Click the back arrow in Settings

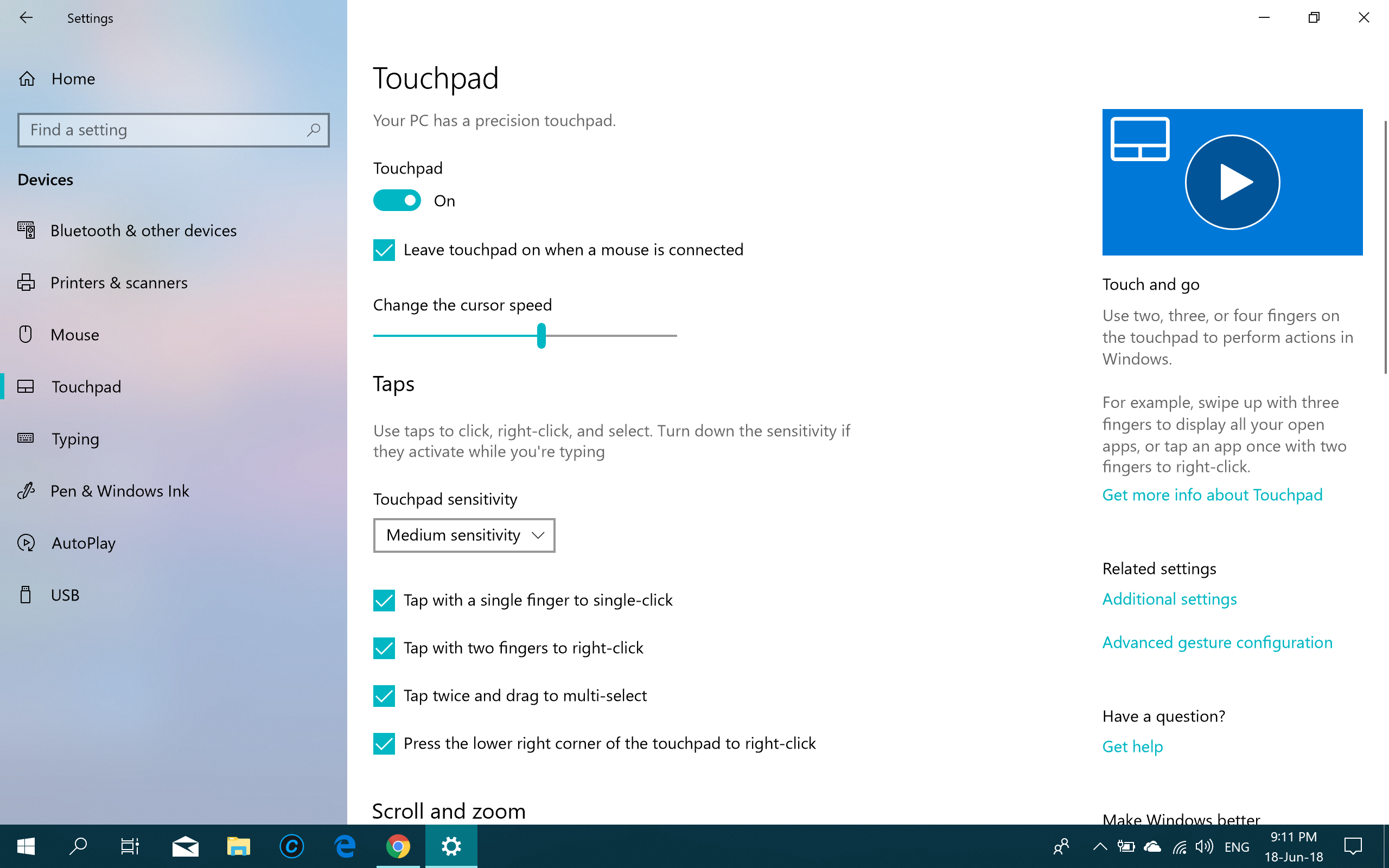[26, 18]
